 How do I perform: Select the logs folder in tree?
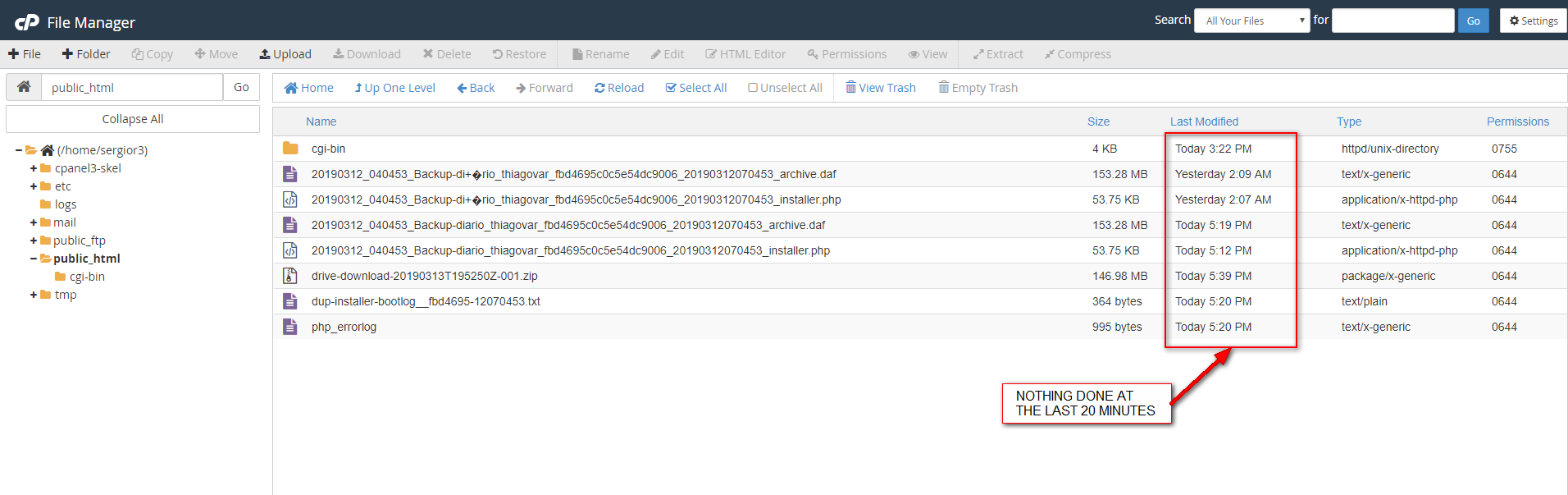pos(65,204)
